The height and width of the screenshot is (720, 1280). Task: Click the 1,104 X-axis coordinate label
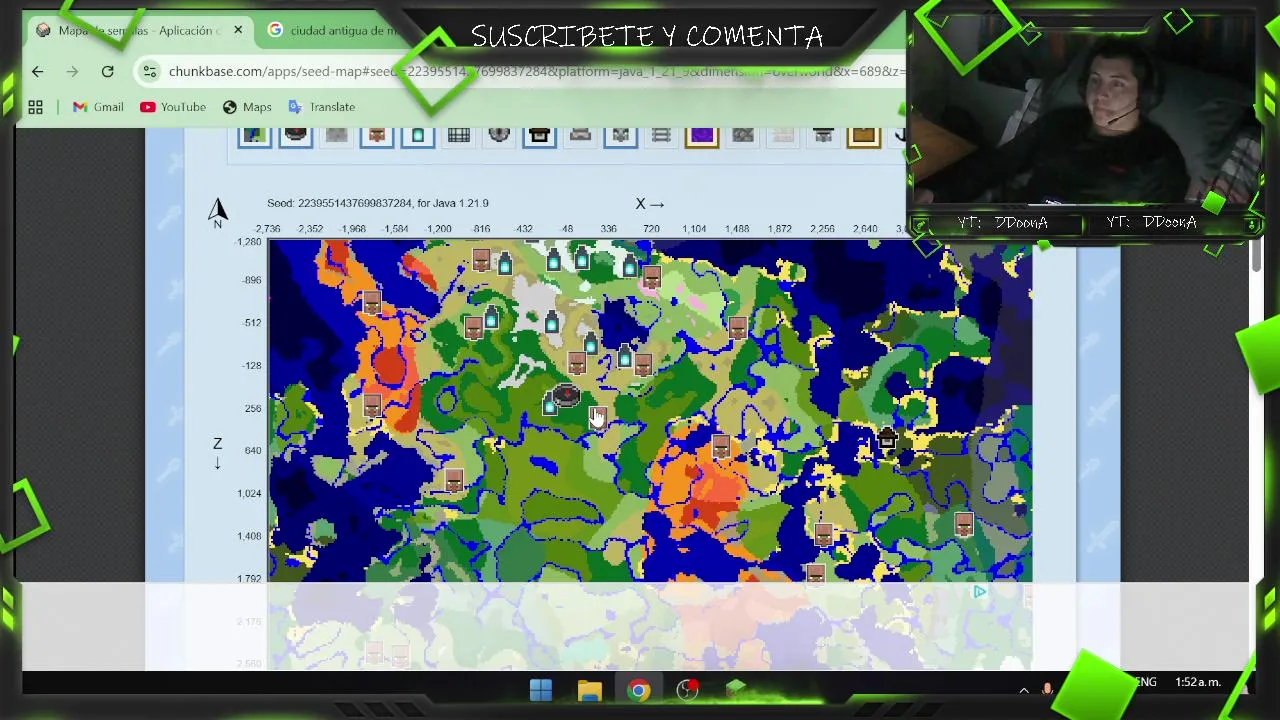[694, 229]
